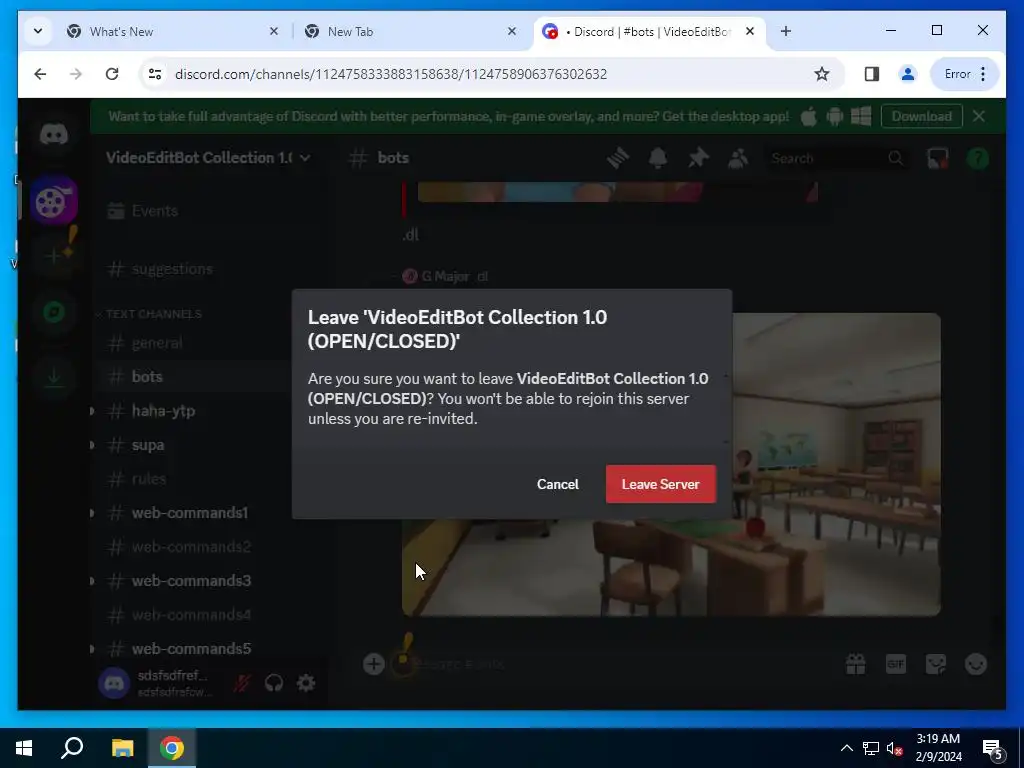Image resolution: width=1024 pixels, height=768 pixels.
Task: Open the gift Nitro icon
Action: [x=856, y=664]
